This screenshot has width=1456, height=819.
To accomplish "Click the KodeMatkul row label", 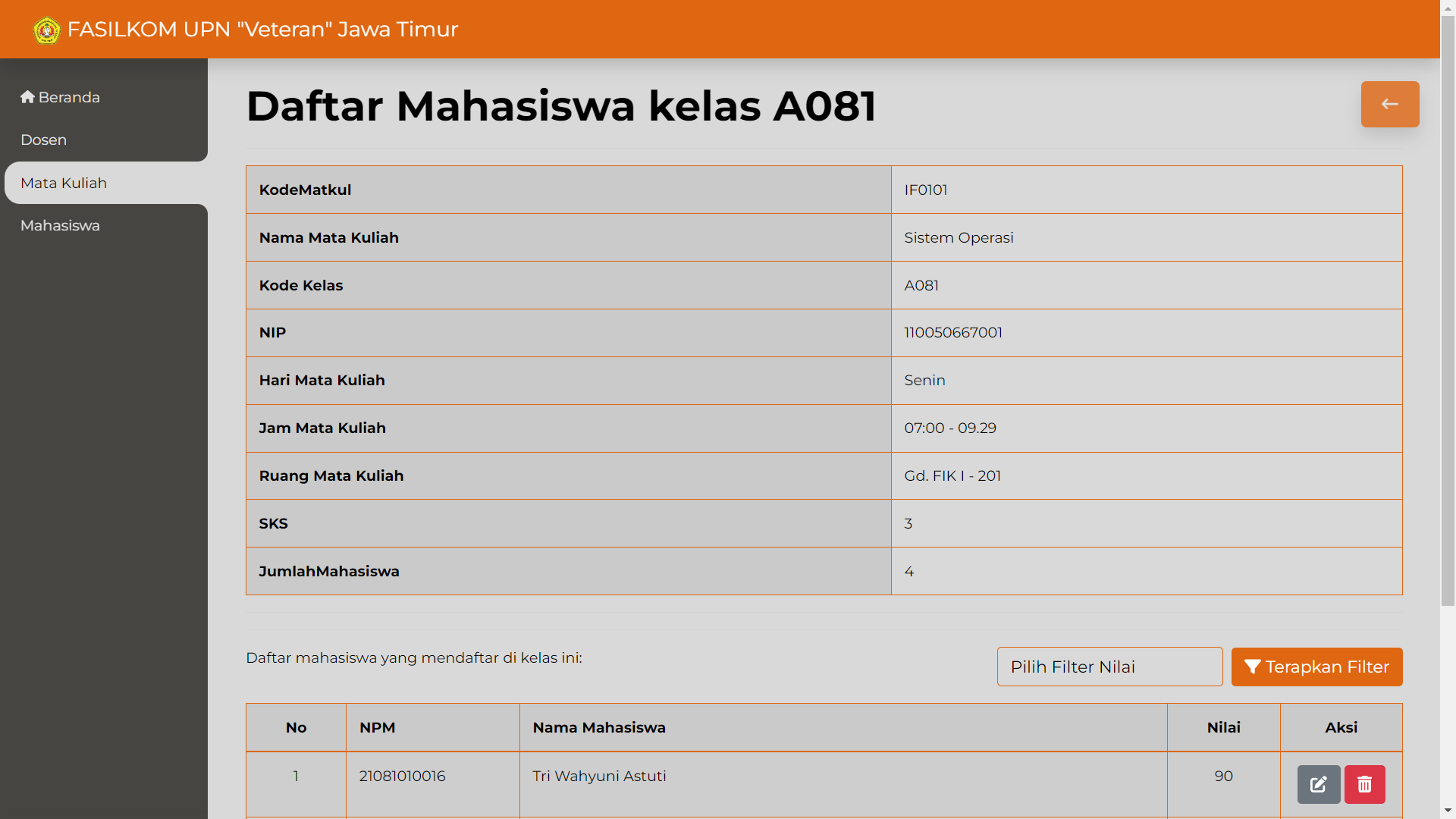I will (x=305, y=190).
